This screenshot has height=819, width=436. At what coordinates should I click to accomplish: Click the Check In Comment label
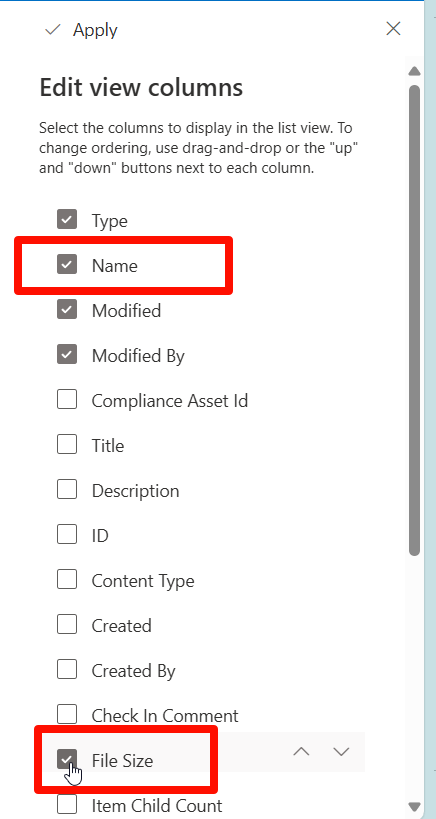click(x=165, y=716)
